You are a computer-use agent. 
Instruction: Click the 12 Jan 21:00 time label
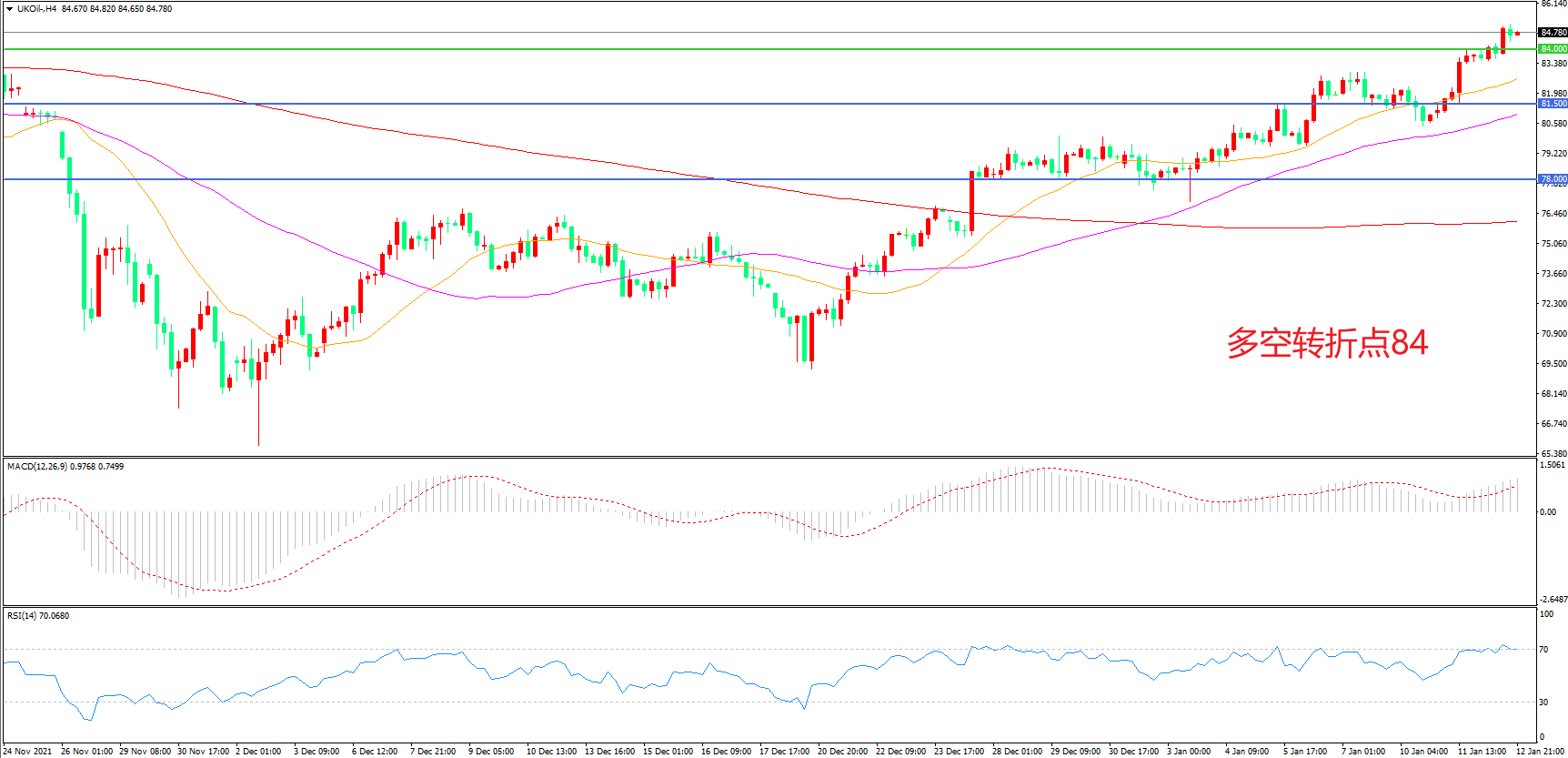click(1540, 752)
